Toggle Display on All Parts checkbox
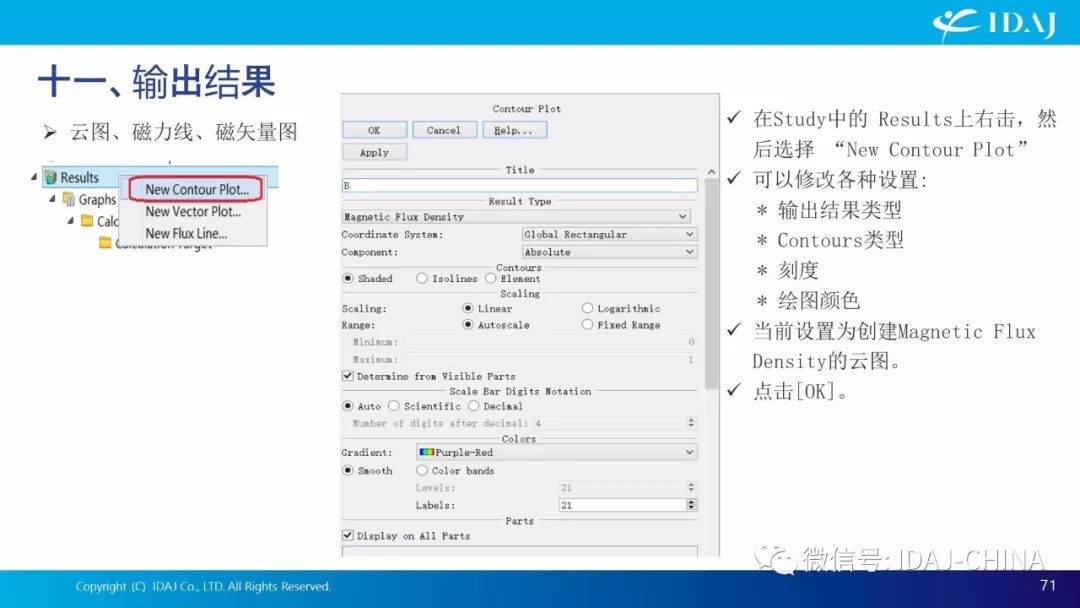1080x608 pixels. [348, 535]
